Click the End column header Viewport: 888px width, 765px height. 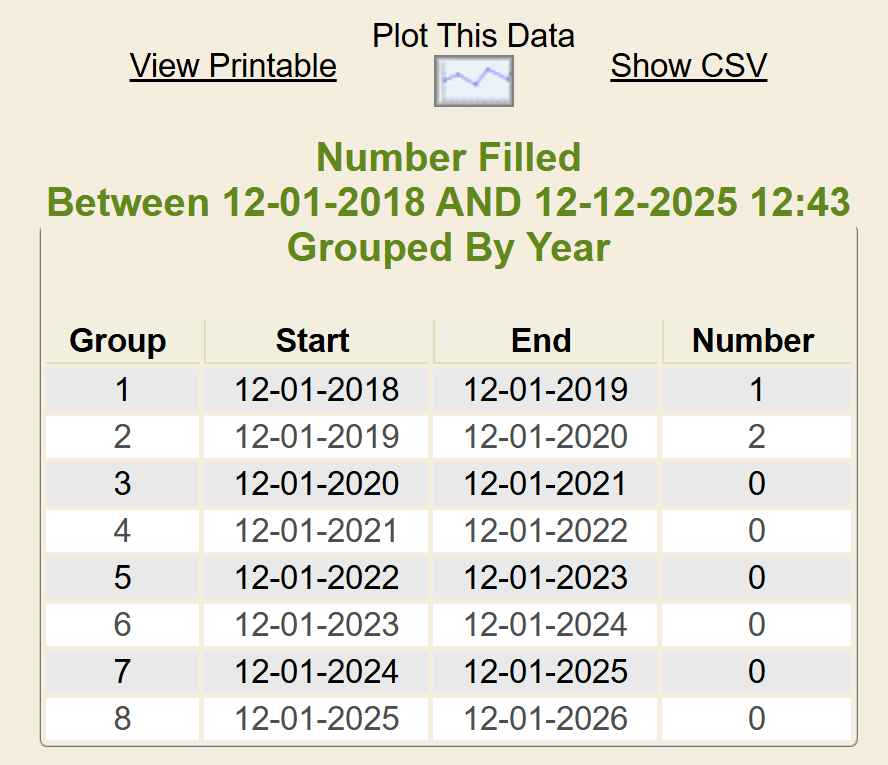(541, 341)
